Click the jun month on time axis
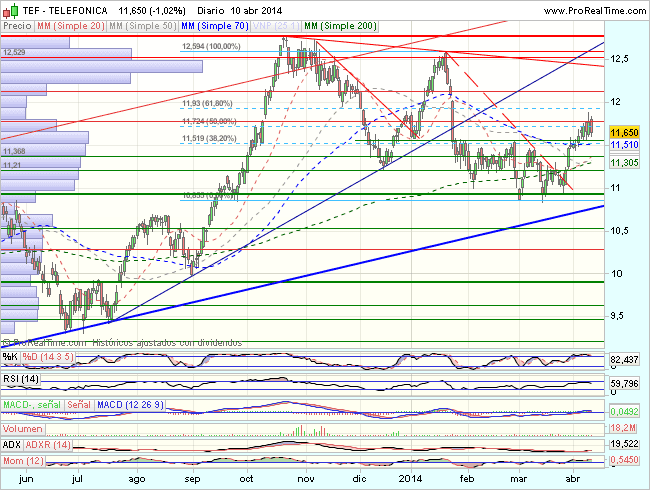The height and width of the screenshot is (490, 650). (26, 479)
